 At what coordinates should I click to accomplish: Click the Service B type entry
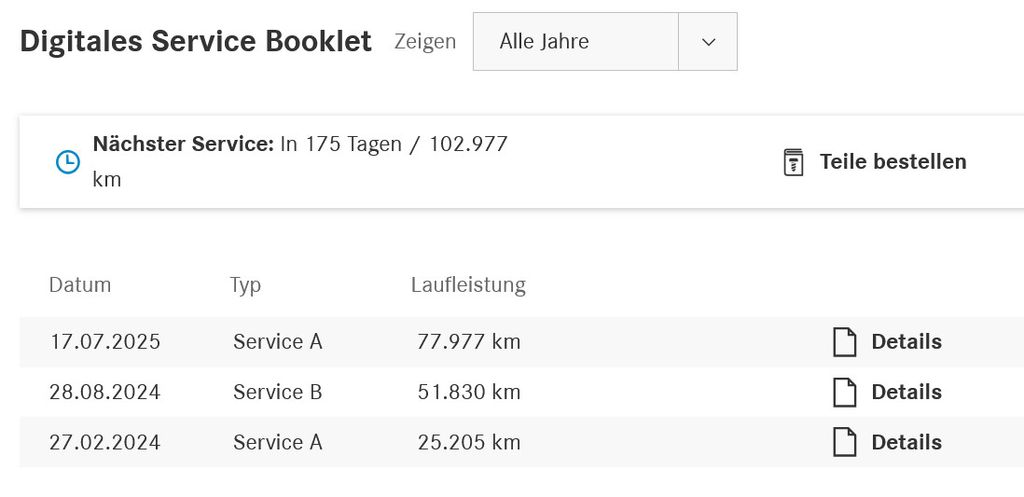coord(278,392)
